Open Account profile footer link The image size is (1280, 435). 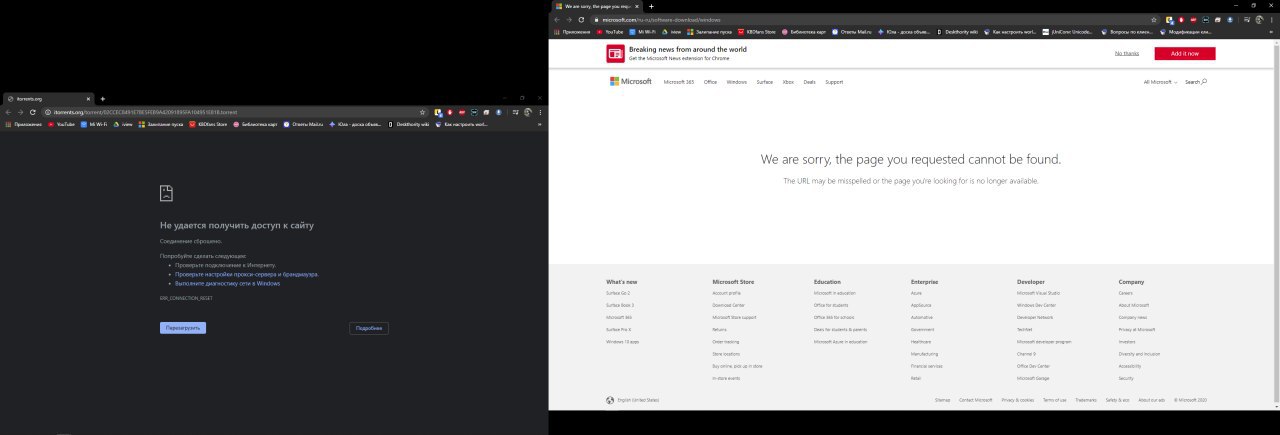point(727,293)
